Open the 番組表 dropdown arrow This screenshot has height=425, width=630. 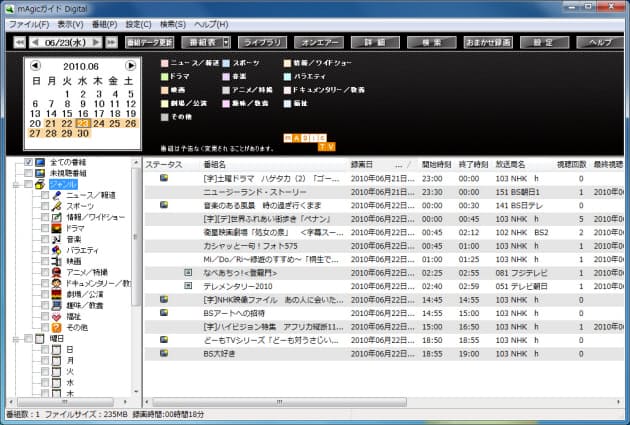226,42
